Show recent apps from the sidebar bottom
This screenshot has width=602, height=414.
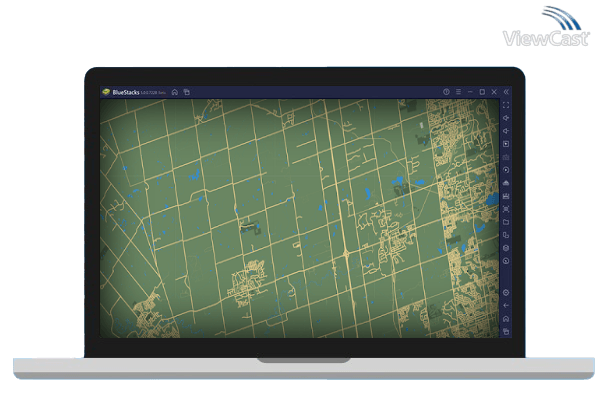point(506,331)
